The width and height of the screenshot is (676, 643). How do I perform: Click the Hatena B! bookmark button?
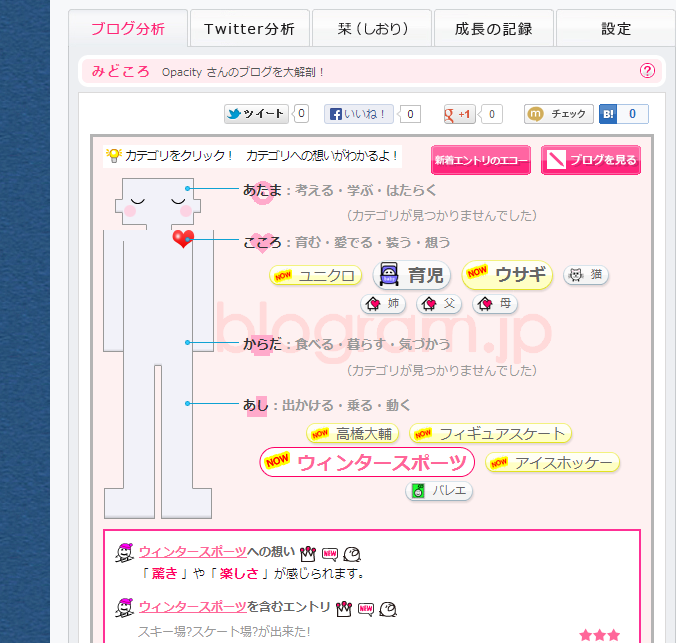tap(608, 114)
